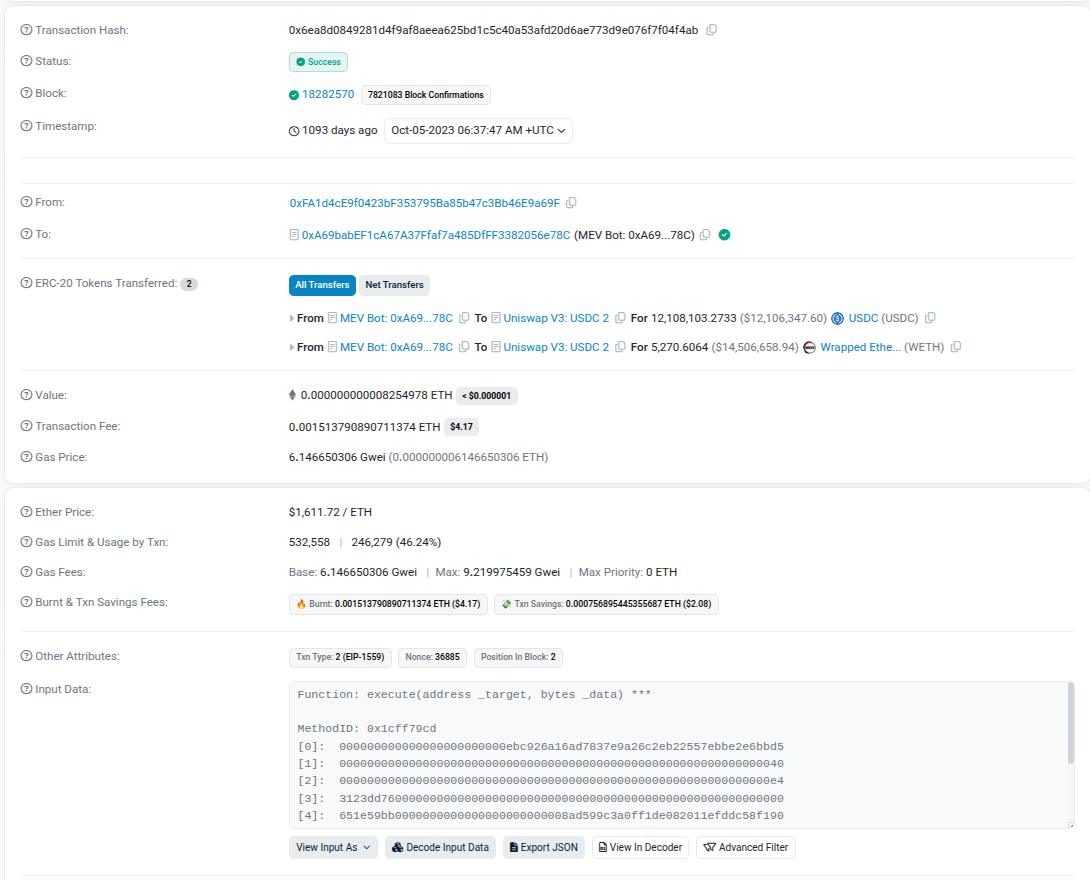Copy the USDC token address
This screenshot has height=880, width=1090.
930,318
